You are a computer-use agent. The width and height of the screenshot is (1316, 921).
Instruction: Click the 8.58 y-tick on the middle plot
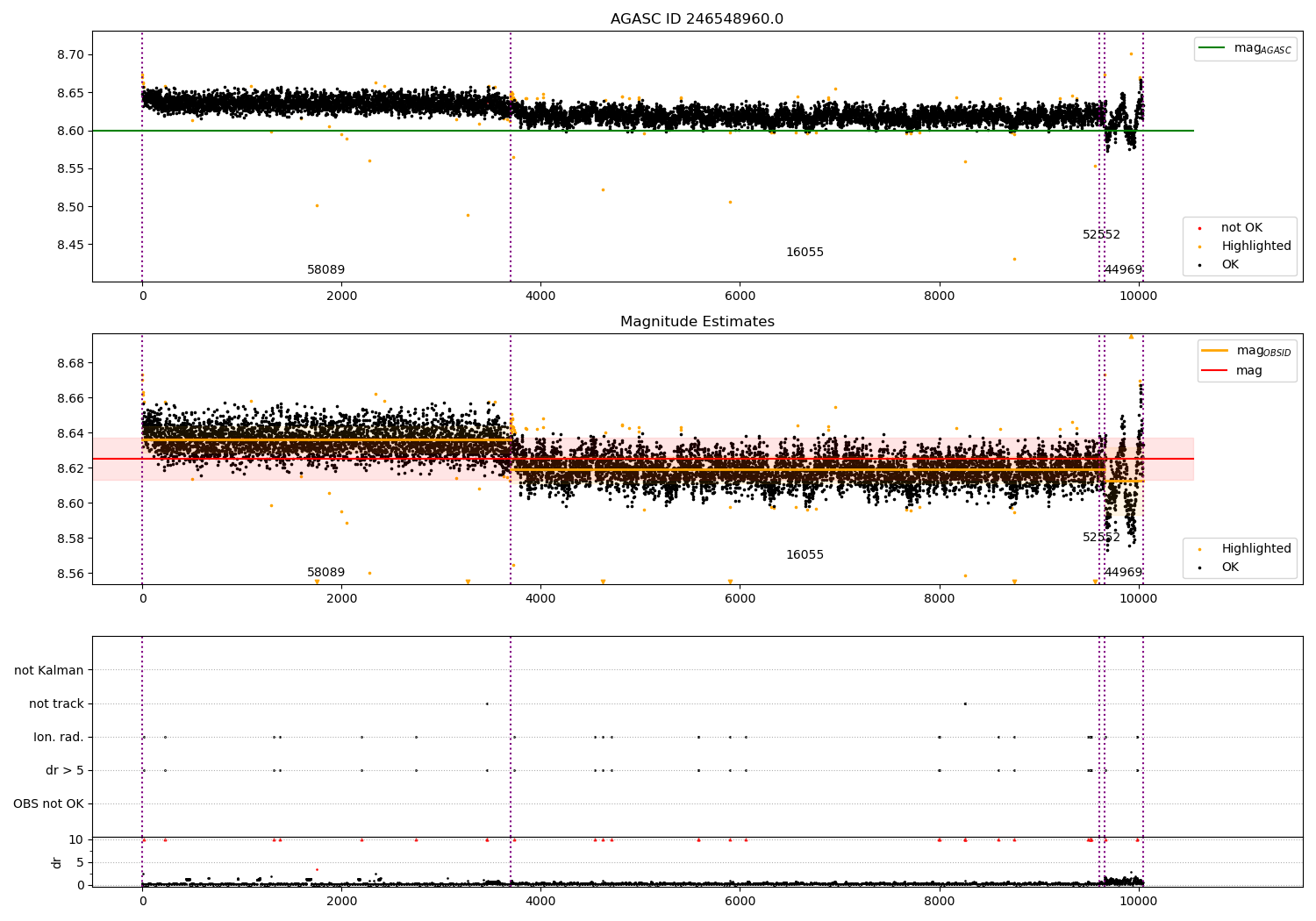tap(70, 539)
